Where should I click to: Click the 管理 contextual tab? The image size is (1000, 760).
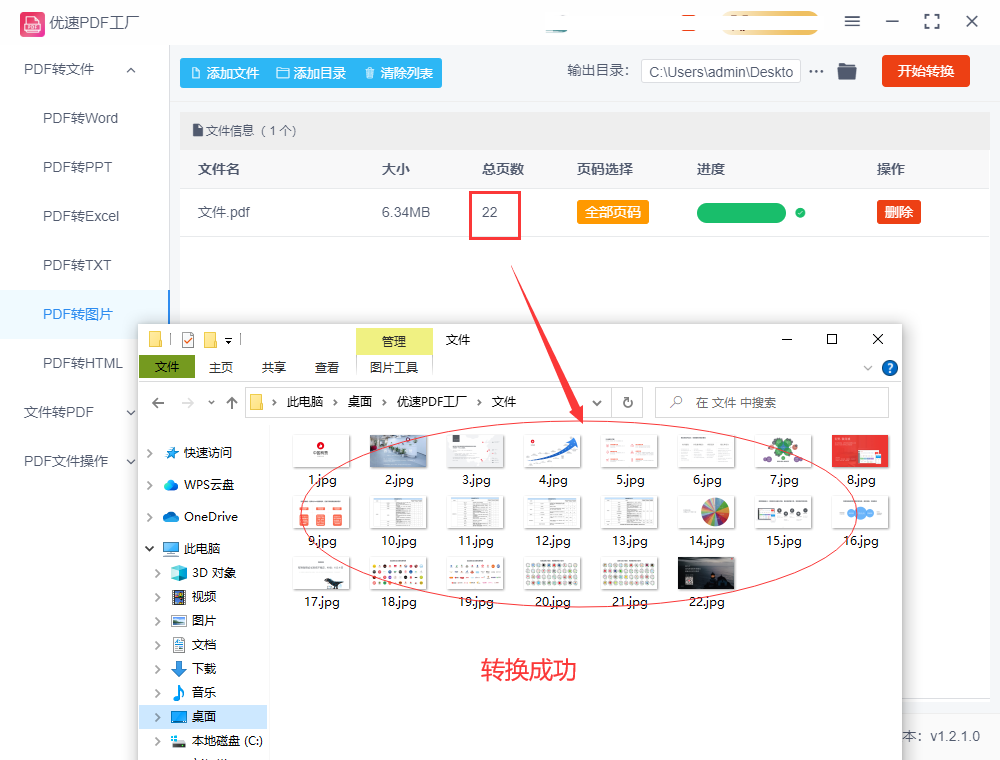point(394,341)
